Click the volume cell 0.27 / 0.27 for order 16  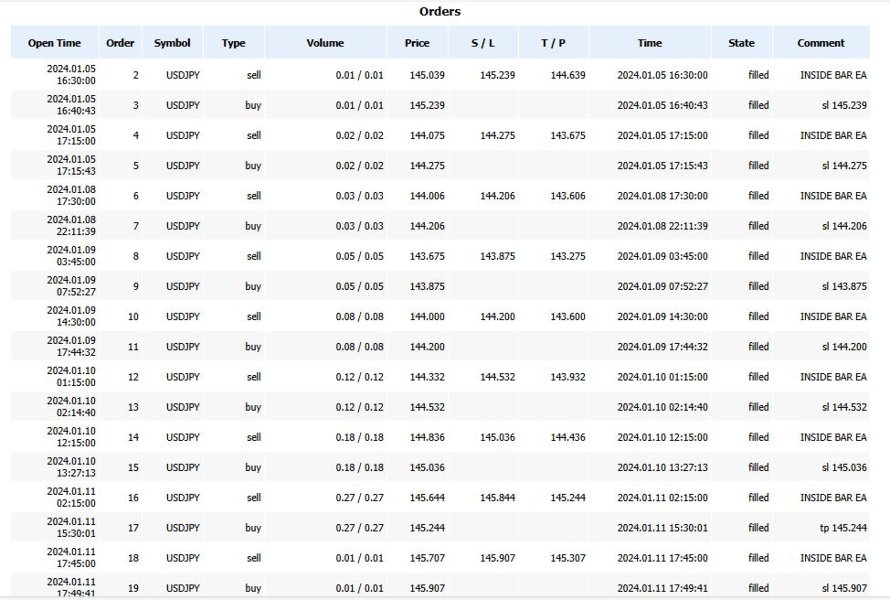[359, 498]
